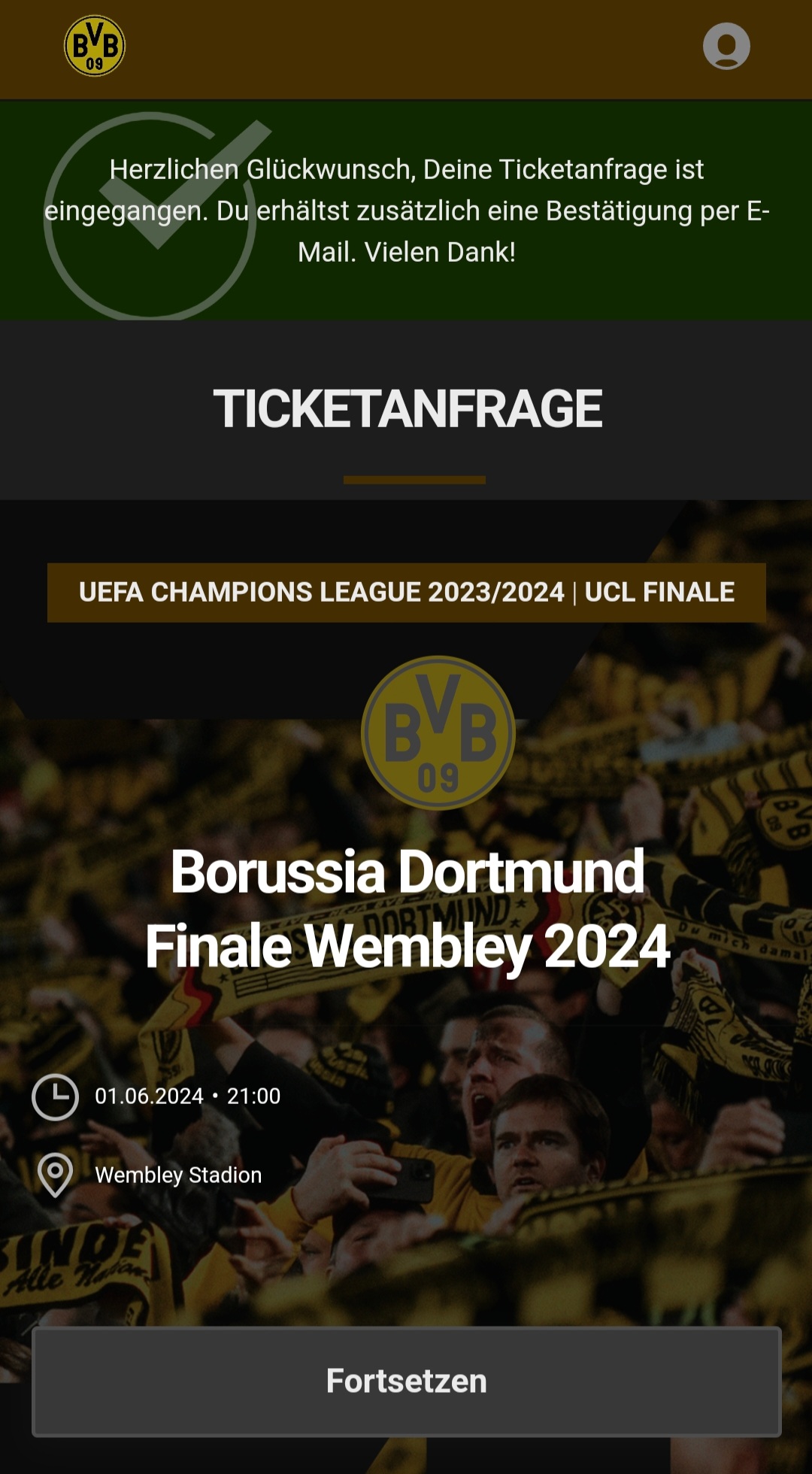The image size is (812, 1474).
Task: Click the Fortsetzen button
Action: point(407,1381)
